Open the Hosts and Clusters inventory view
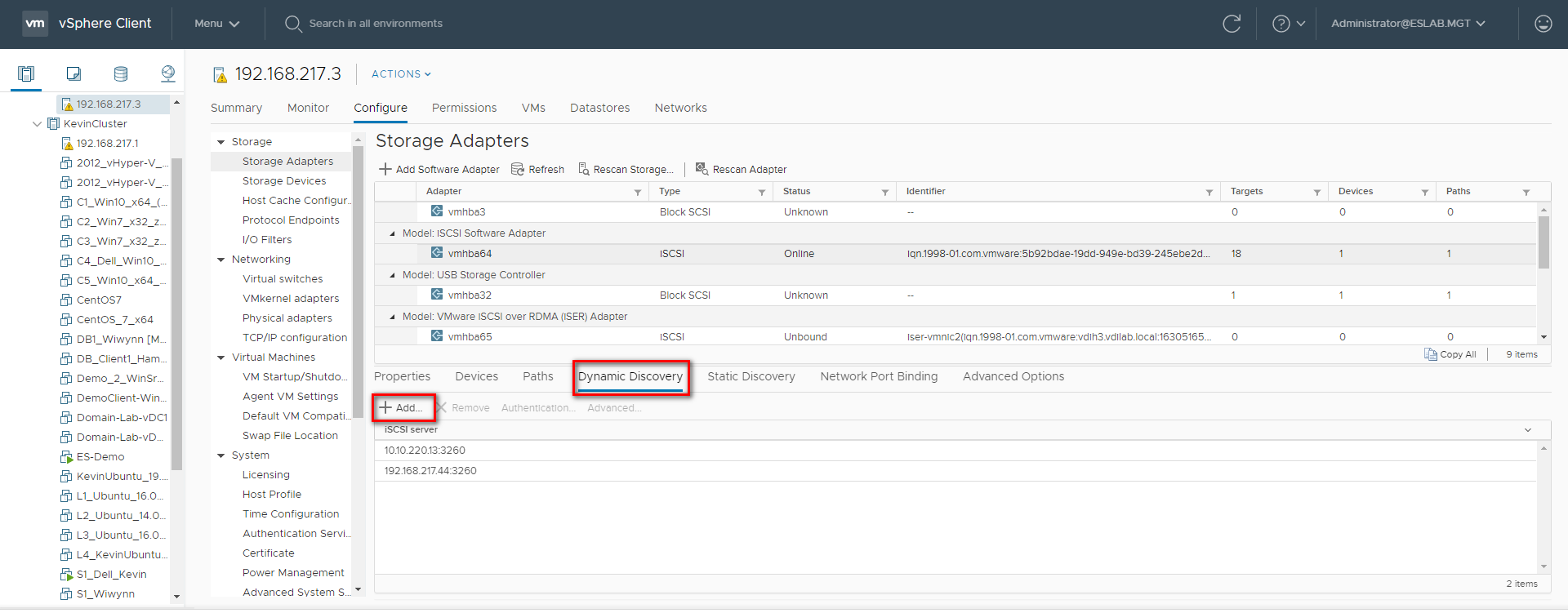 [x=26, y=74]
